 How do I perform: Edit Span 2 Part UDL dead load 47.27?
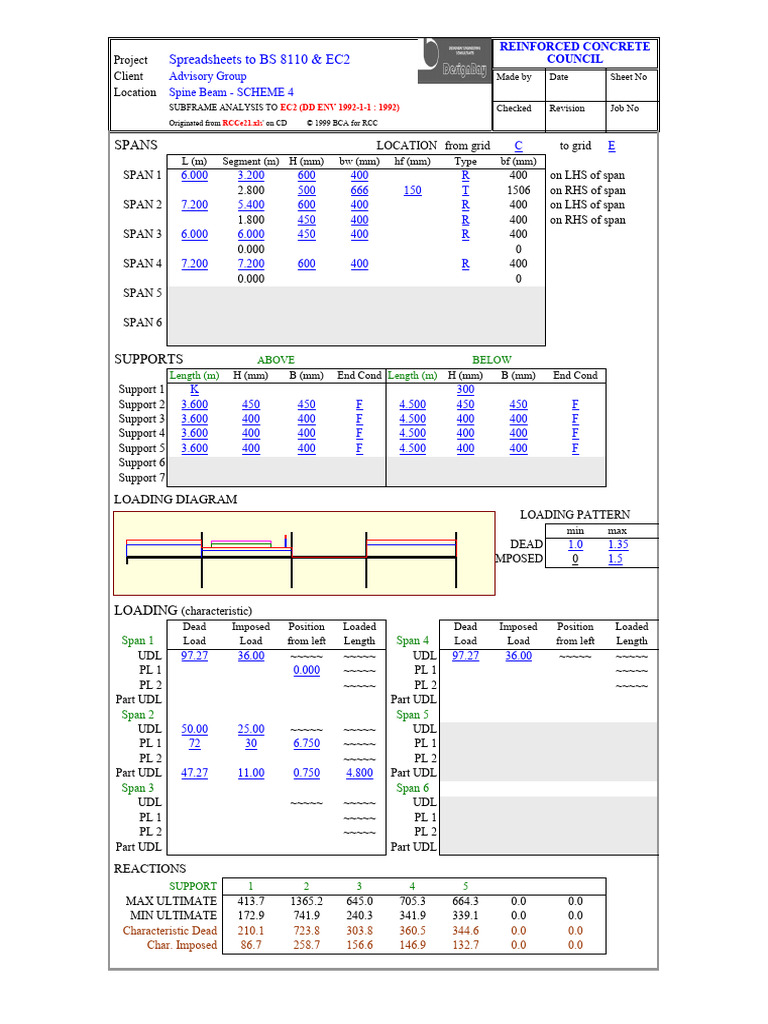(x=195, y=773)
